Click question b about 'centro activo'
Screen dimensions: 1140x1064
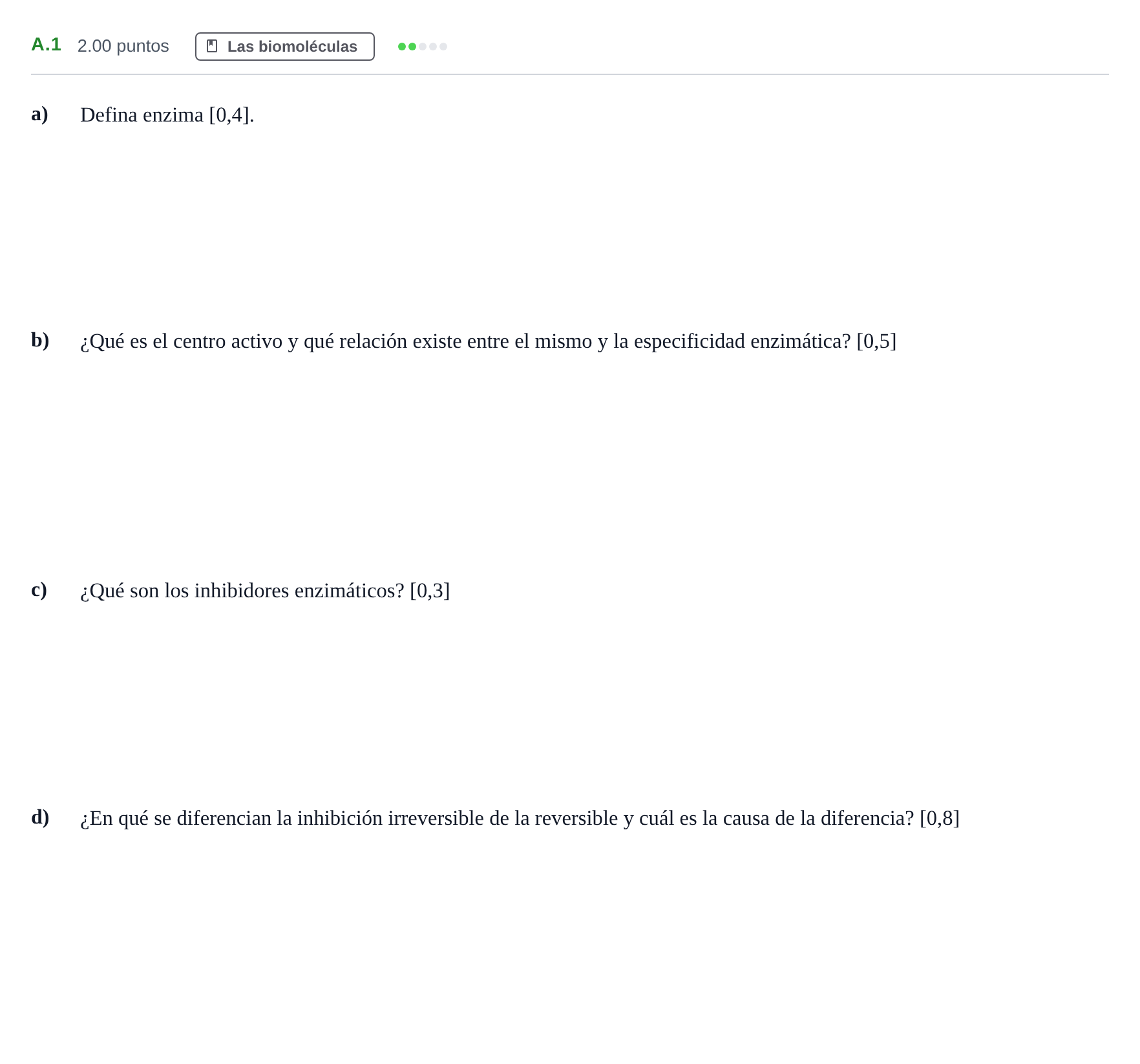click(x=489, y=341)
